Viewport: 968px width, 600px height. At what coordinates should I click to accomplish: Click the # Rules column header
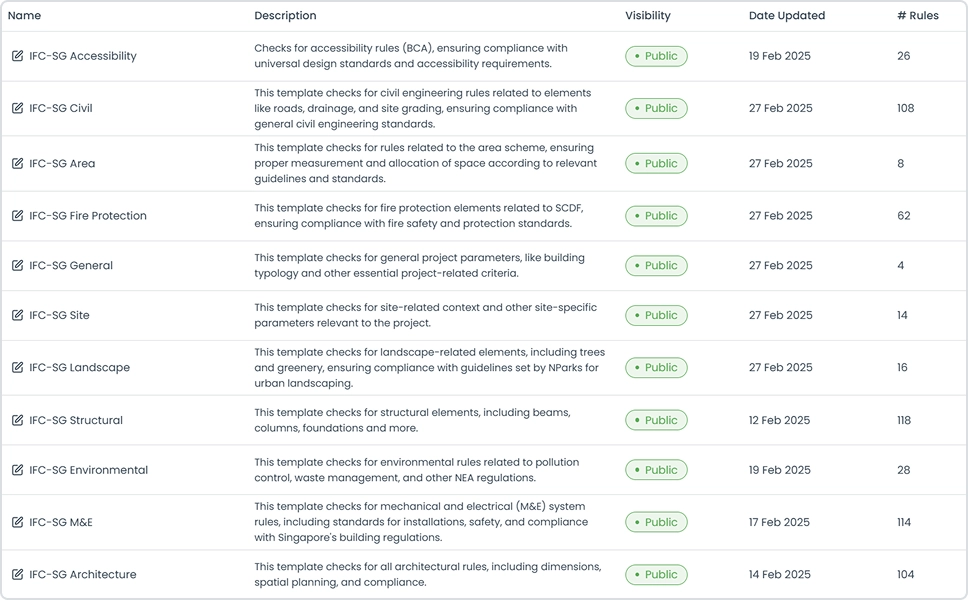(917, 16)
